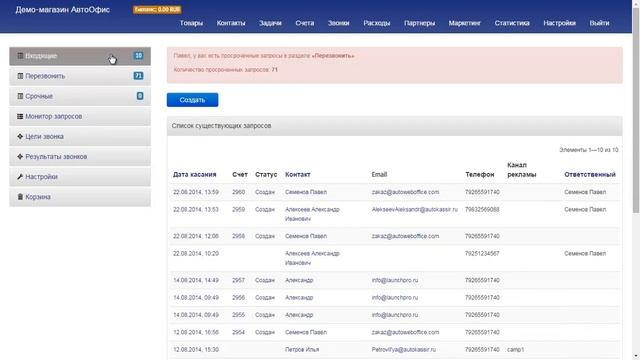Click date 22.08.2014, 10:20
The height and width of the screenshot is (360, 640).
[x=196, y=253]
